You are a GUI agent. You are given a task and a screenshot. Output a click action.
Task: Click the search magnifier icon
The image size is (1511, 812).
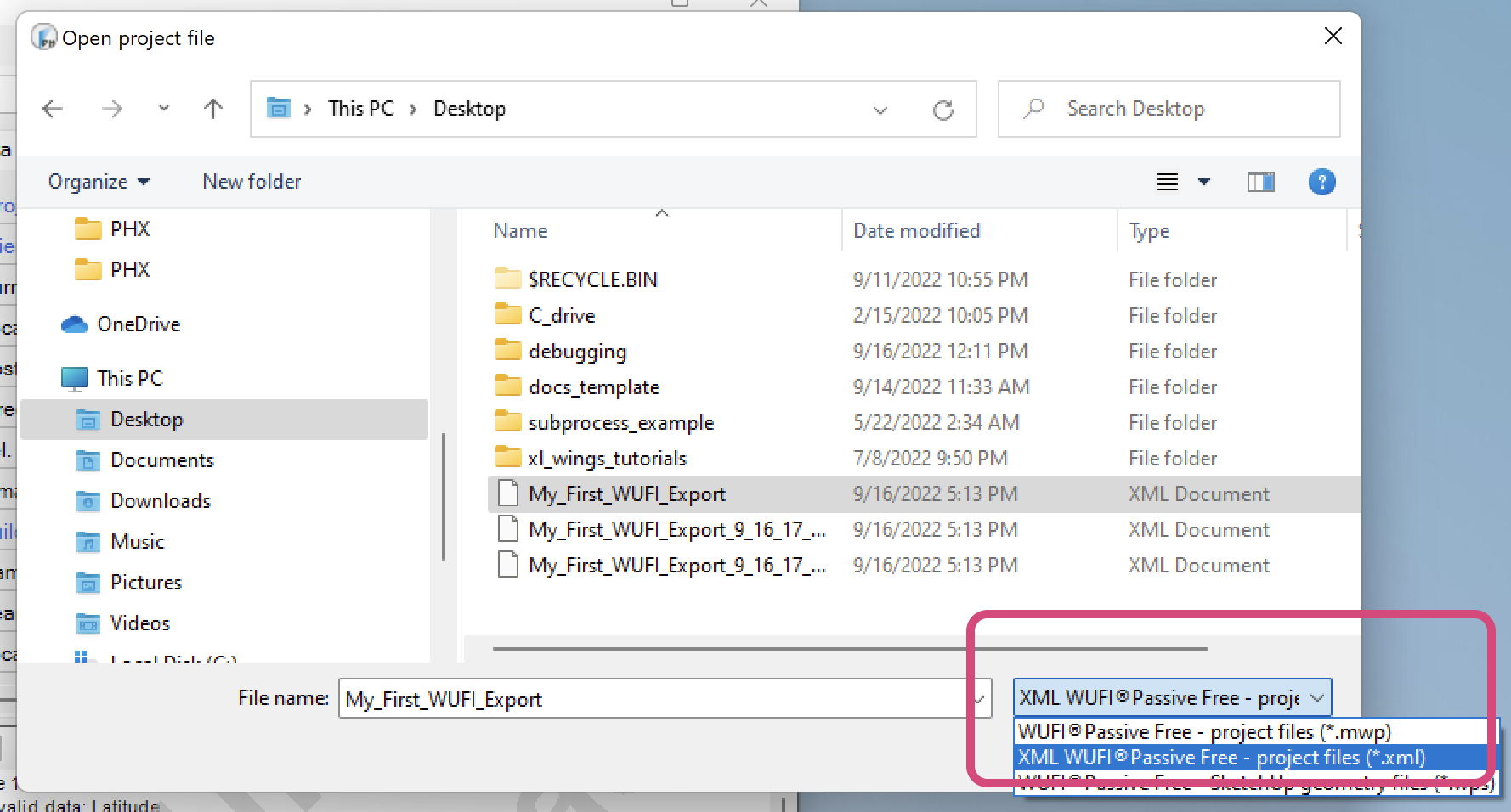1033,109
